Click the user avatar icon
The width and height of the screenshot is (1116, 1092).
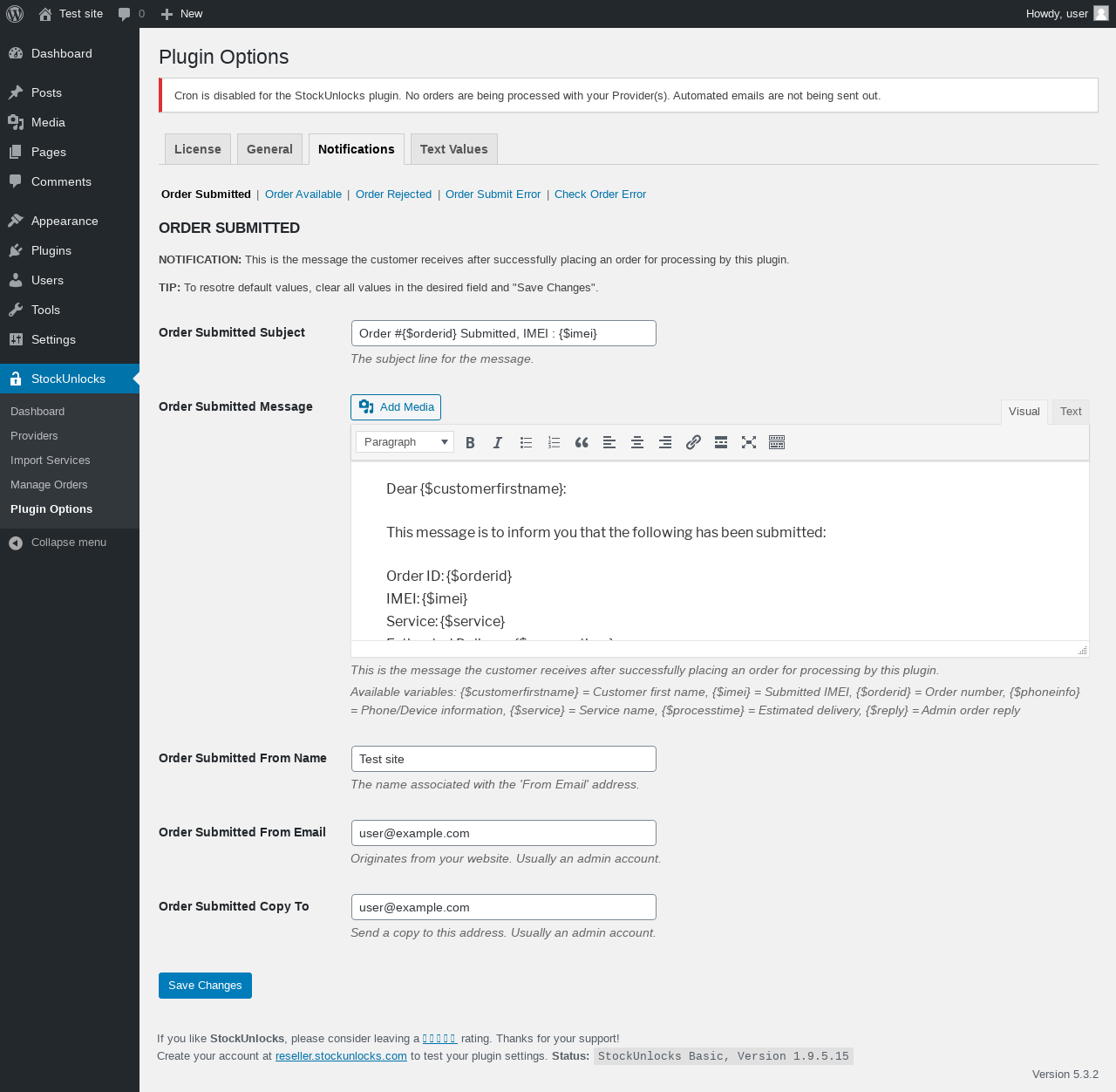pos(1101,14)
